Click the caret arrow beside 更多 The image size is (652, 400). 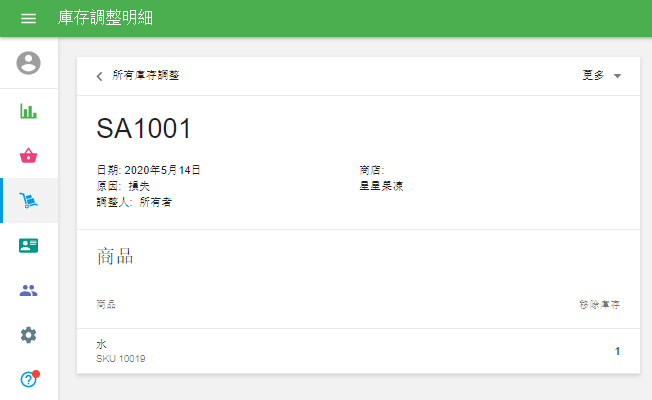617,76
